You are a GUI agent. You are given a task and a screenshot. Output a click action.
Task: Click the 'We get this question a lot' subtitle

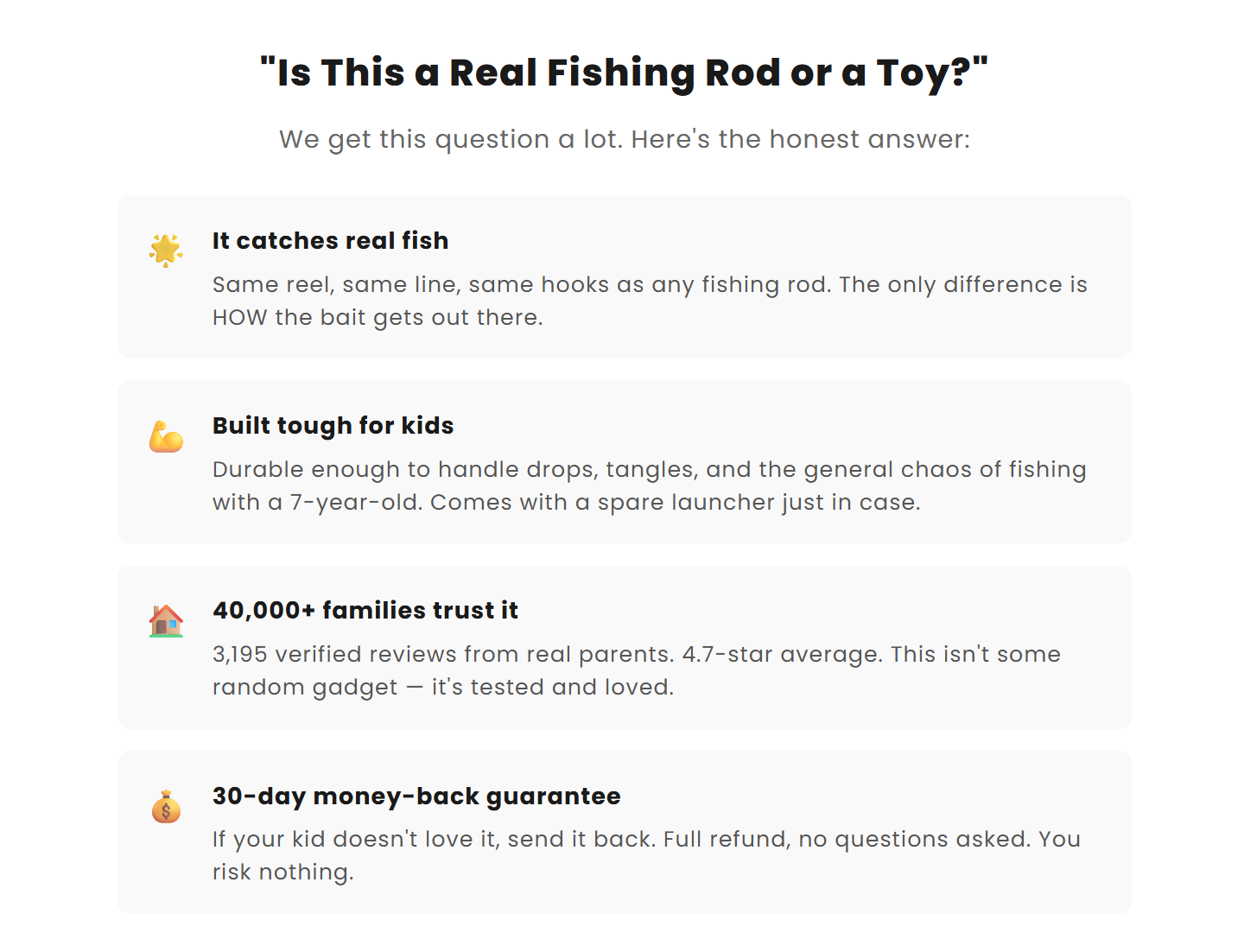coord(624,139)
